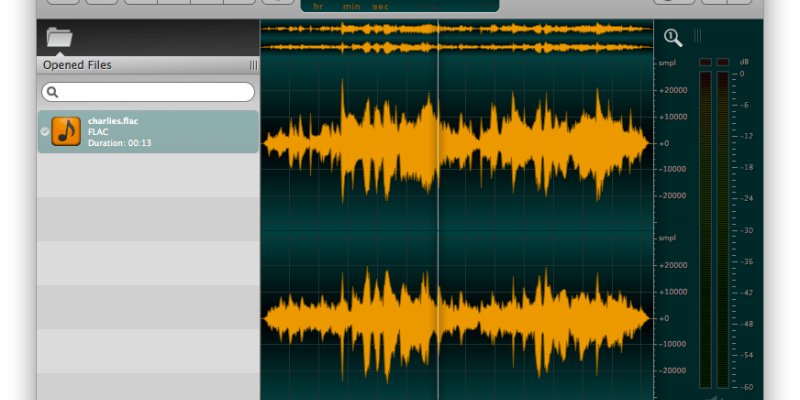Click the left channel clip indicator above meter

coord(705,62)
